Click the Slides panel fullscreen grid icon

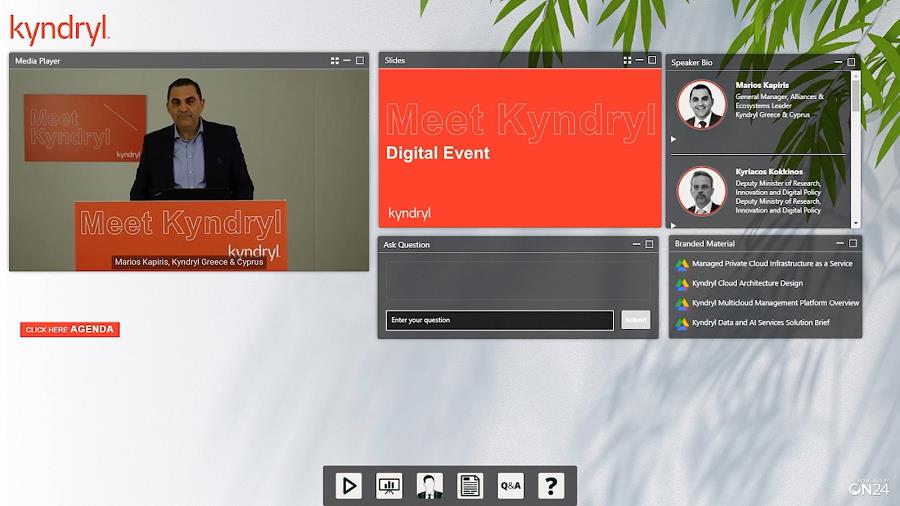click(x=627, y=61)
